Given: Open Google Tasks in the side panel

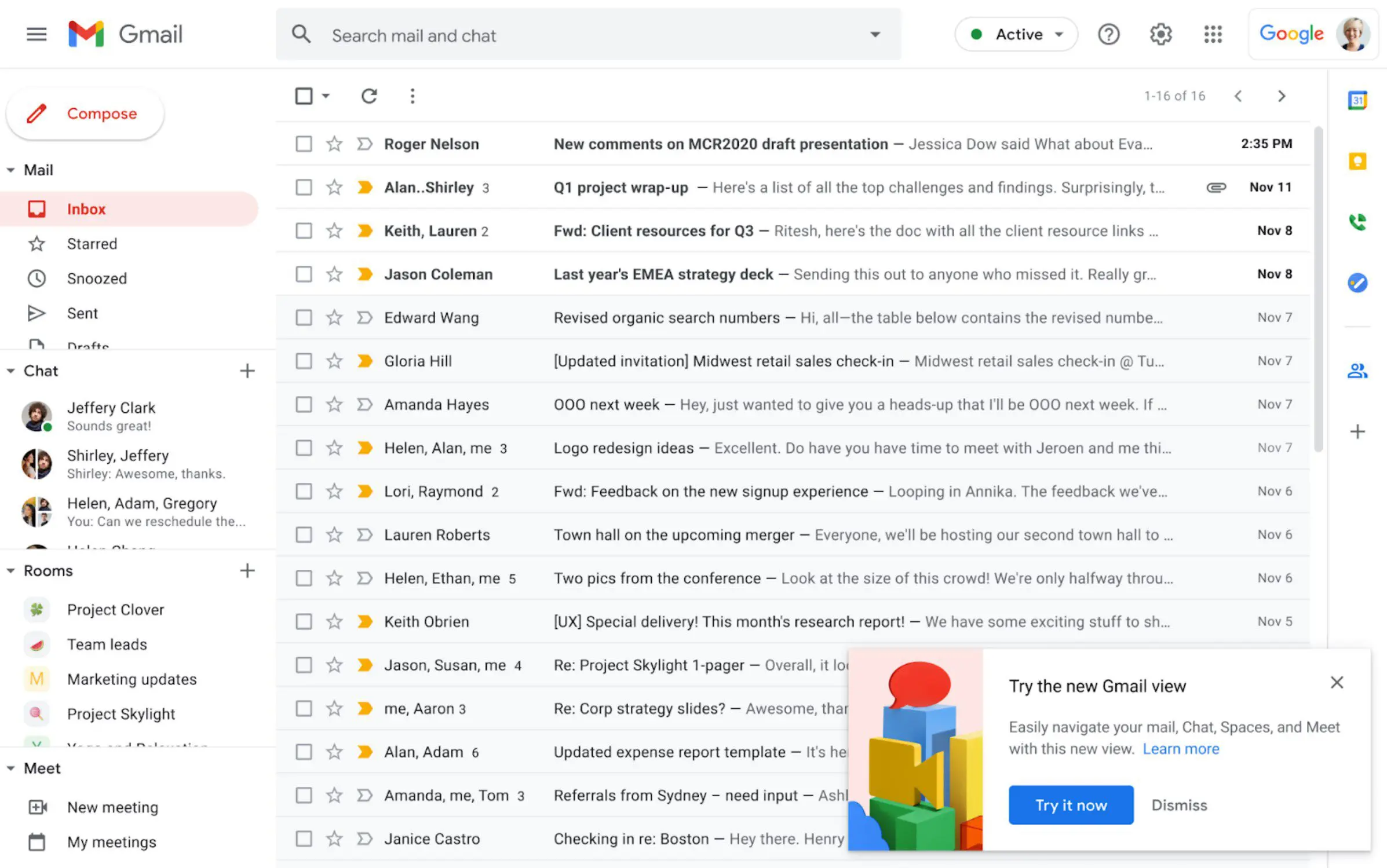Looking at the screenshot, I should [x=1357, y=283].
